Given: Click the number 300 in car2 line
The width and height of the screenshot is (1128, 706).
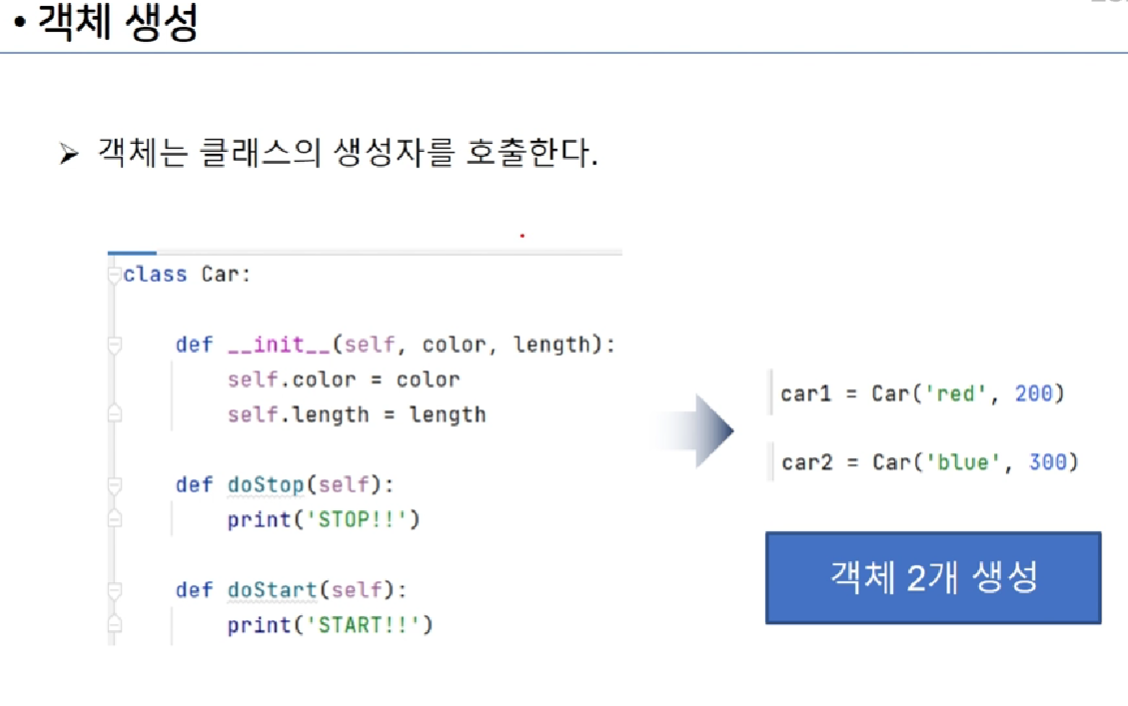Looking at the screenshot, I should click(x=1048, y=462).
